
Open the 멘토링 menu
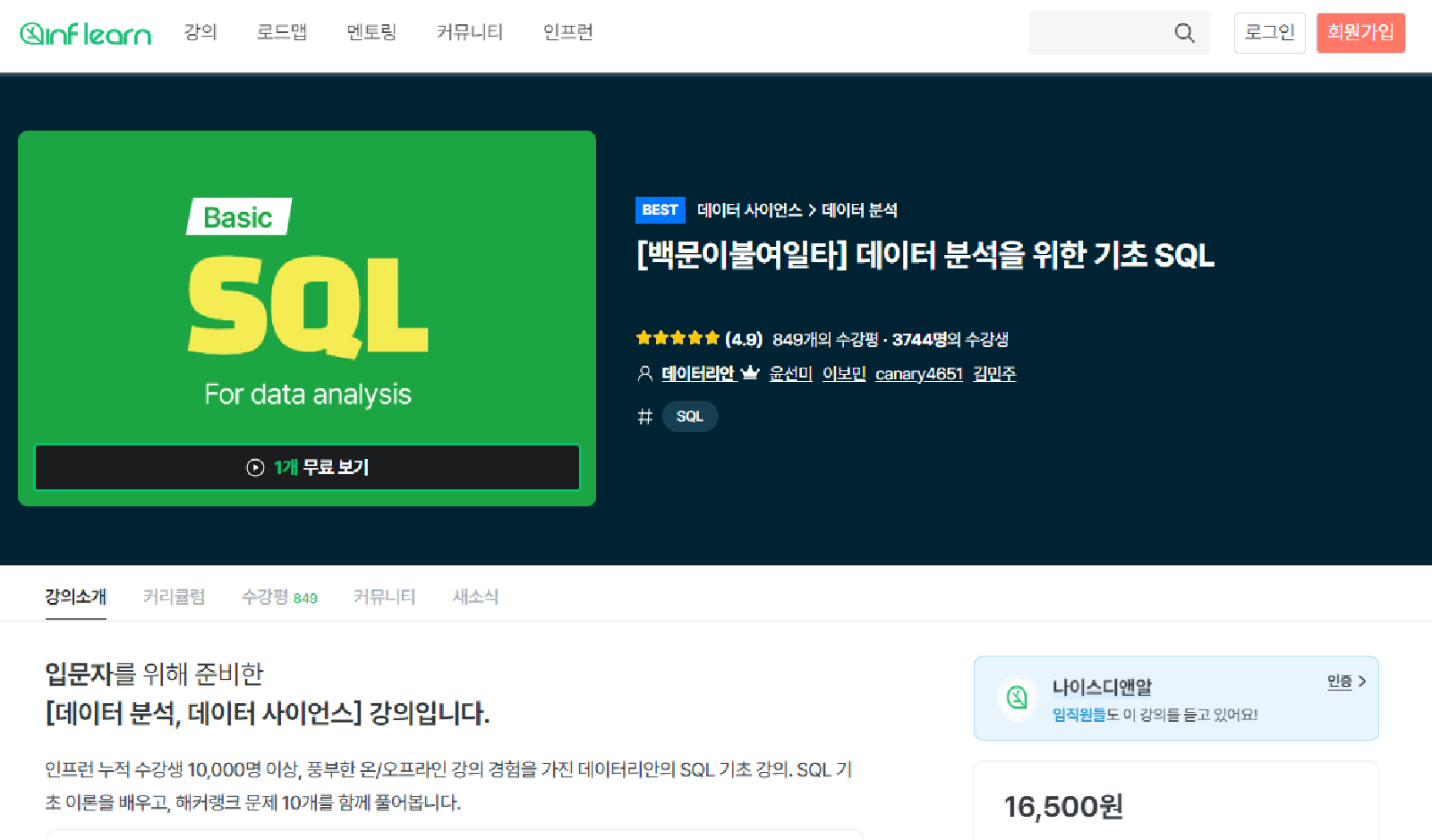point(371,33)
